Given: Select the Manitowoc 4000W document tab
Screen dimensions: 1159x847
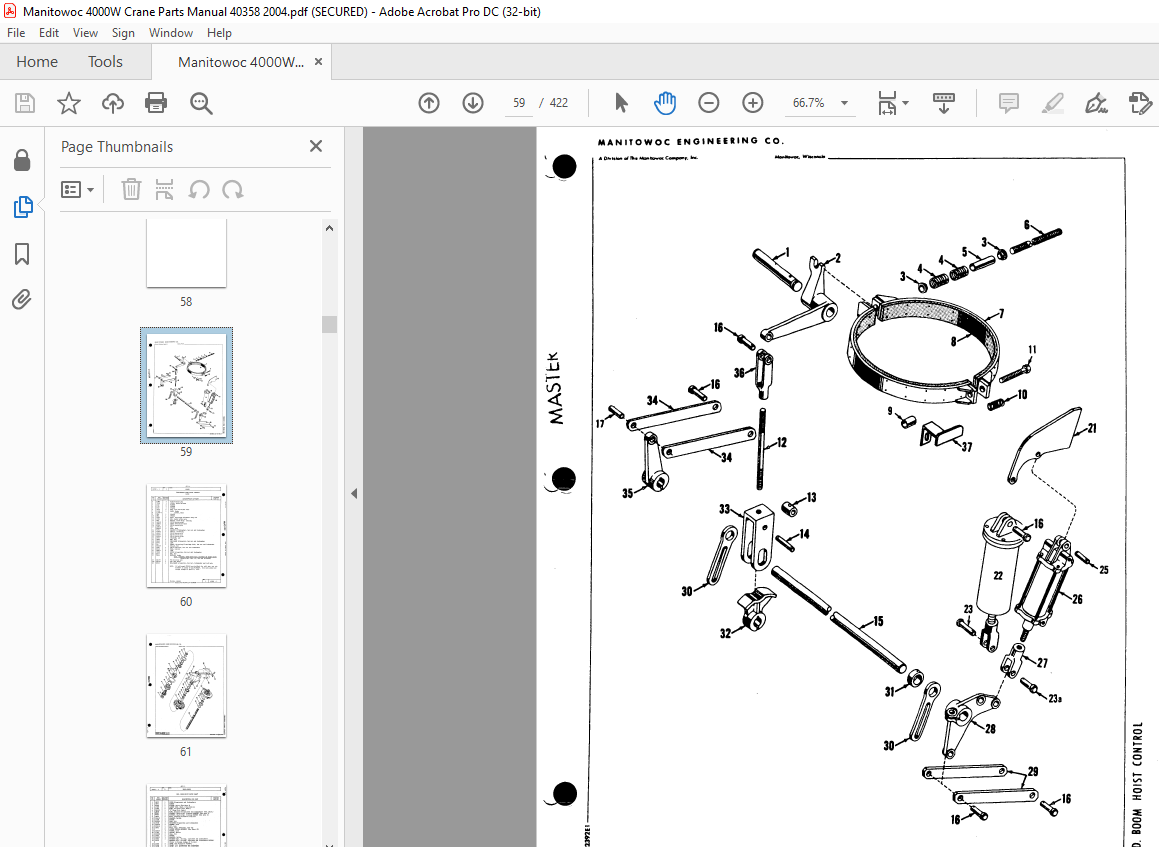Looking at the screenshot, I should pyautogui.click(x=240, y=62).
